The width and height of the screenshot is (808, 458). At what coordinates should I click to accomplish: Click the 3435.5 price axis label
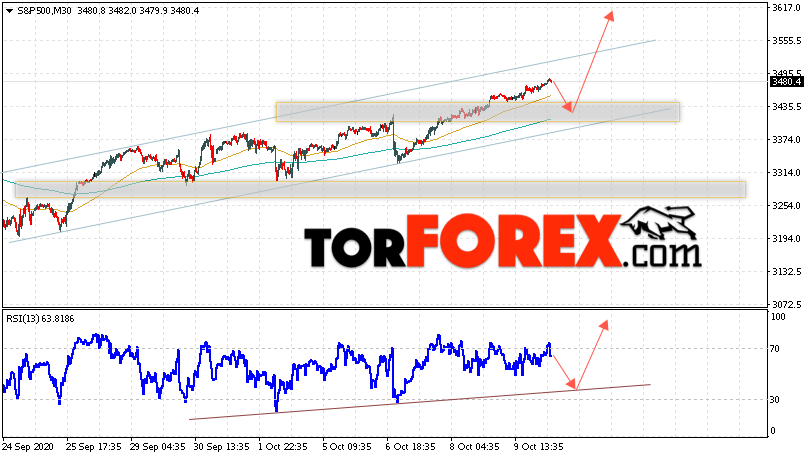pos(787,107)
